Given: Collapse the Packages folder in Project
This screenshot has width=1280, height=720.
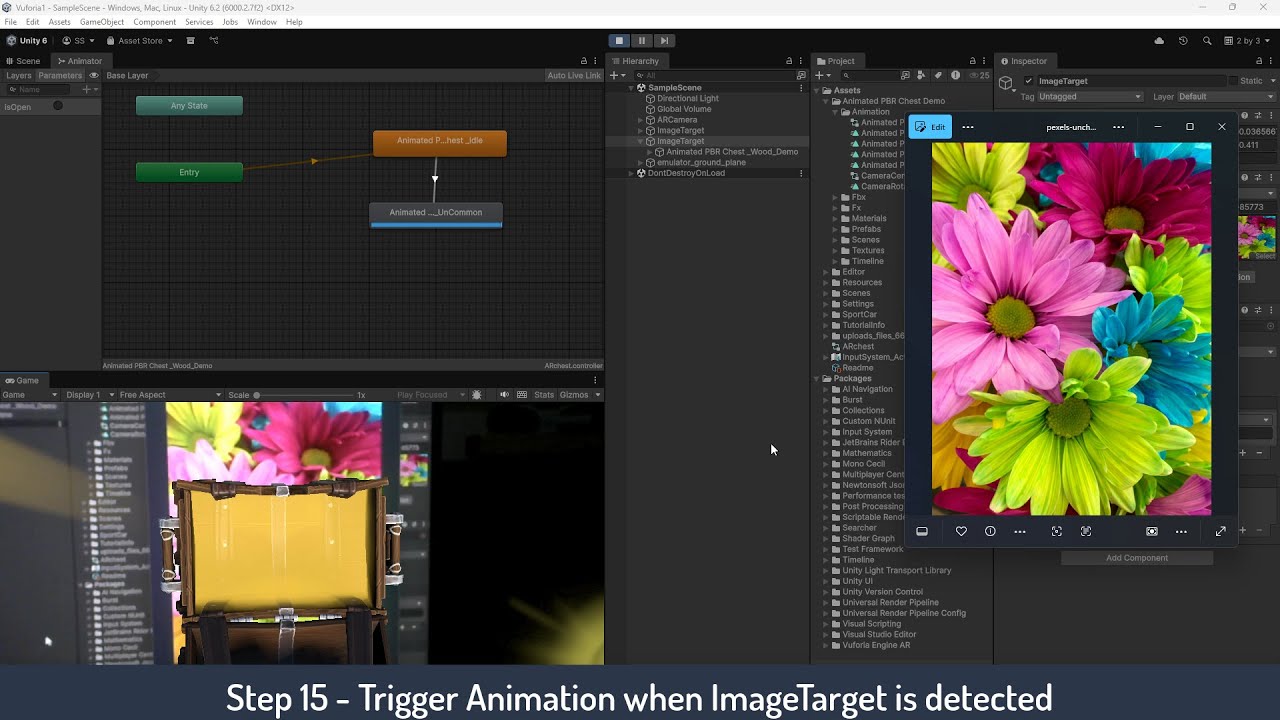Looking at the screenshot, I should tap(816, 379).
